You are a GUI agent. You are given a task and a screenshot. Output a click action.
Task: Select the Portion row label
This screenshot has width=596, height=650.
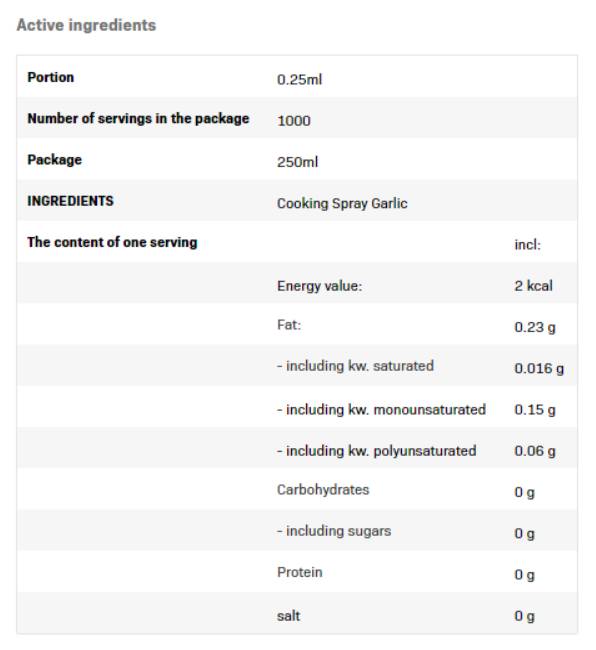[x=51, y=77]
